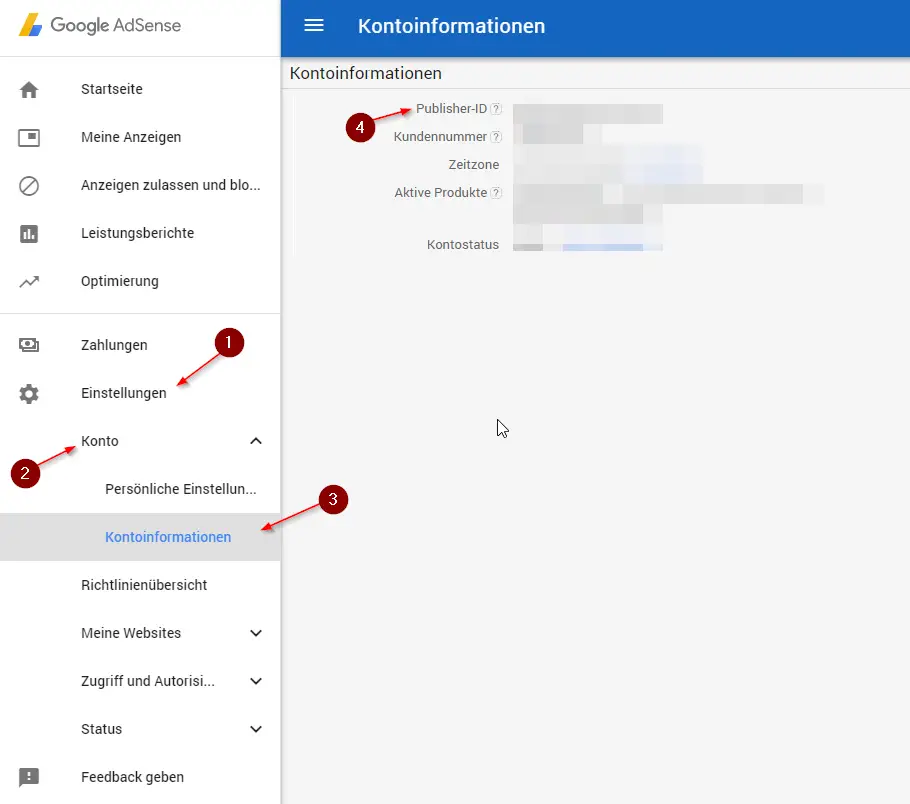The image size is (910, 804).
Task: Click the Optimierung trend icon
Action: tap(29, 282)
